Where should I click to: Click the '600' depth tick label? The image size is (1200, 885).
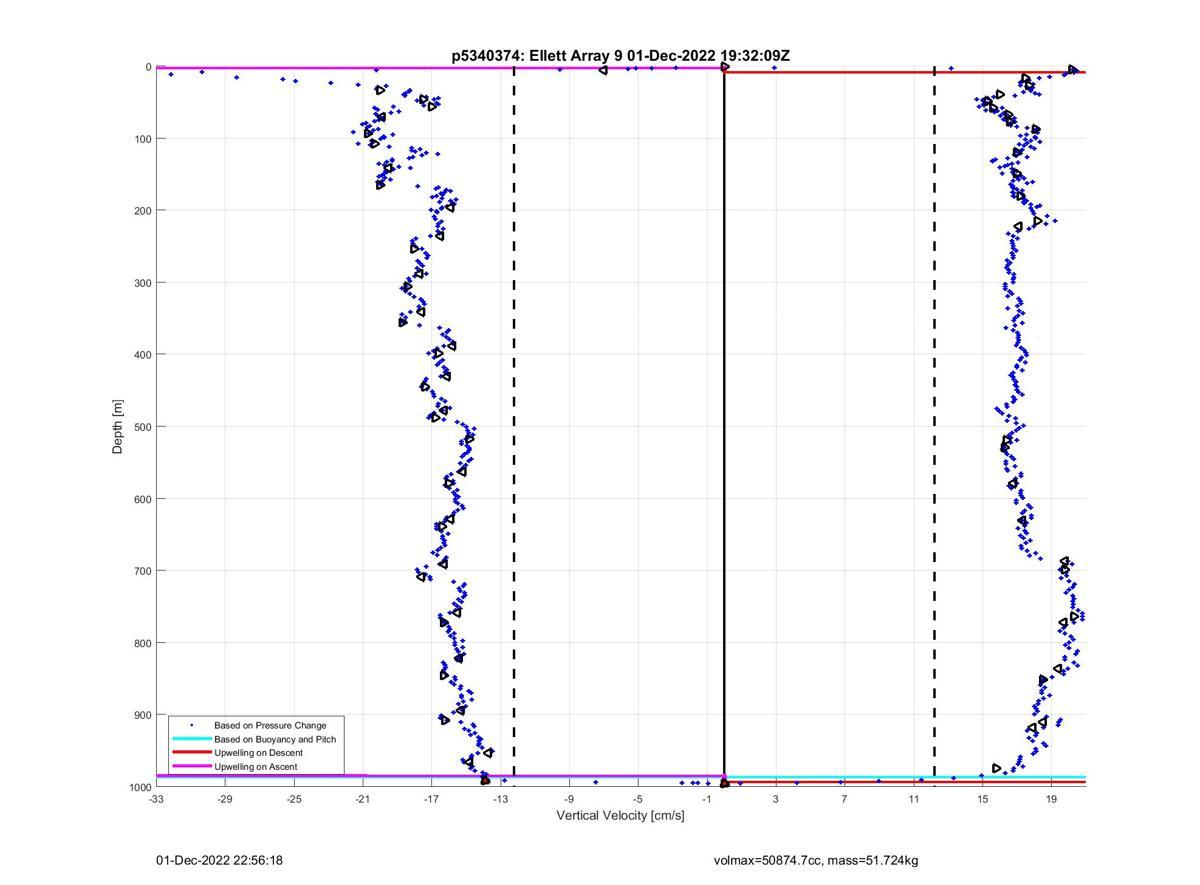point(142,499)
